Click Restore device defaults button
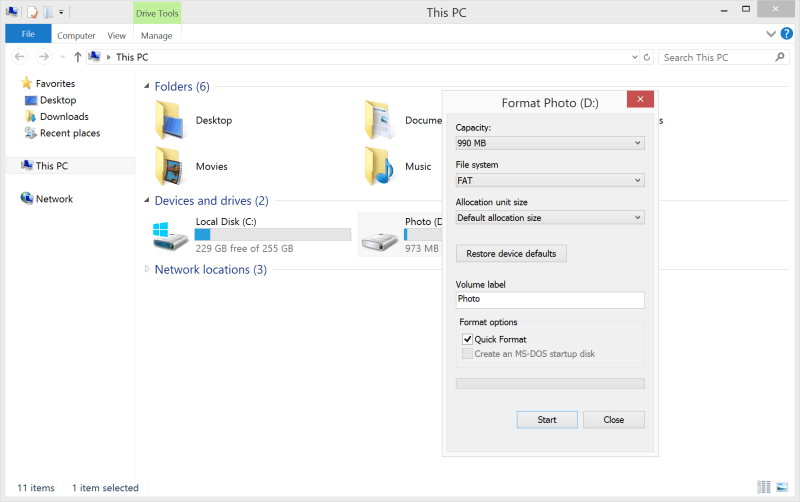 [511, 254]
